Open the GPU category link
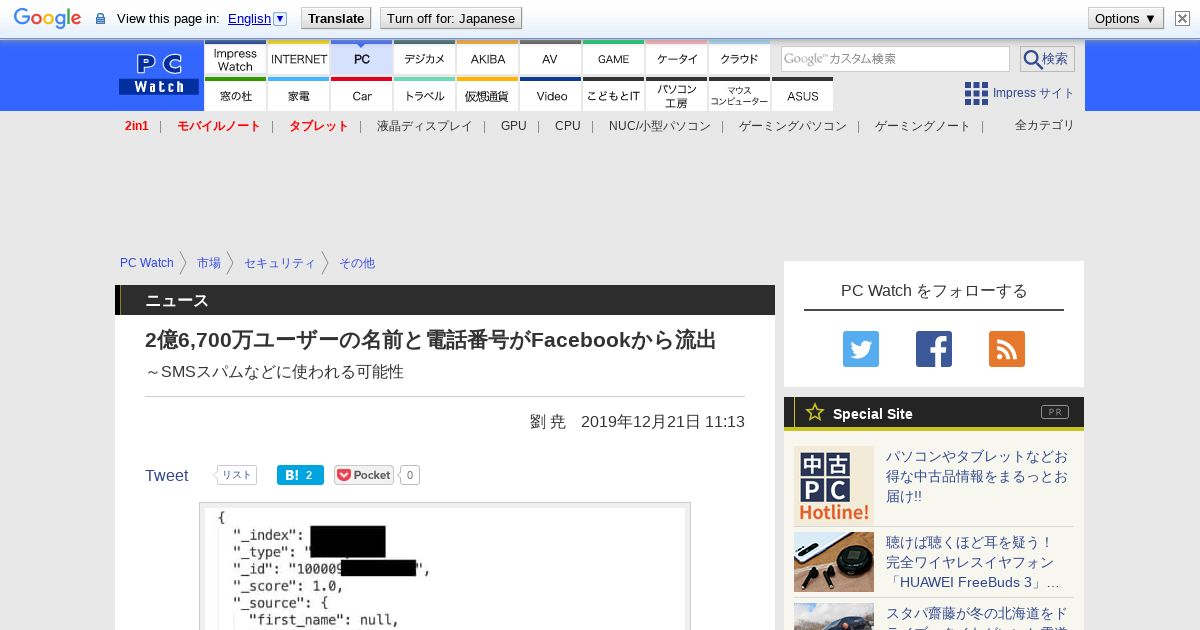This screenshot has width=1200, height=630. [514, 126]
